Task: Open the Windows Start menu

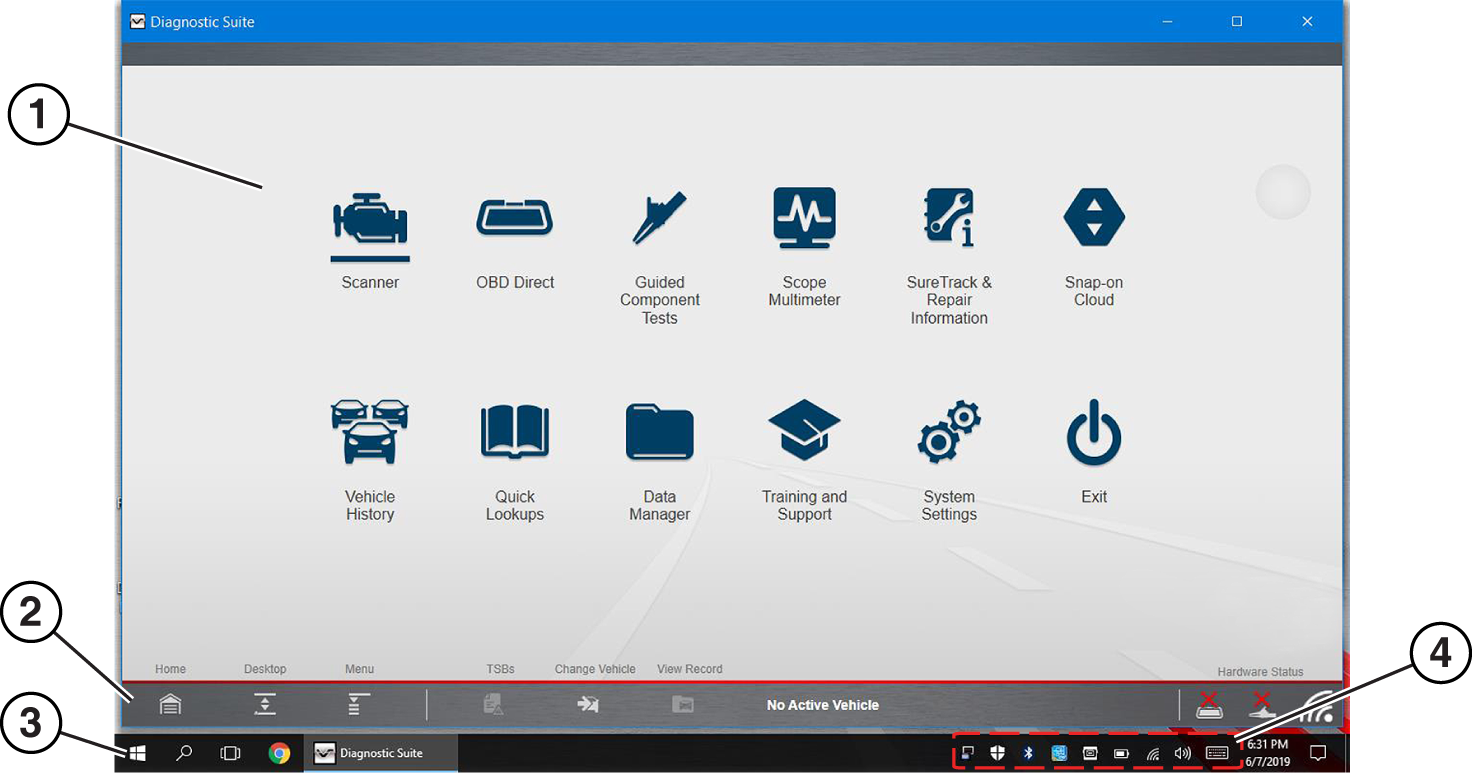Action: coord(138,753)
